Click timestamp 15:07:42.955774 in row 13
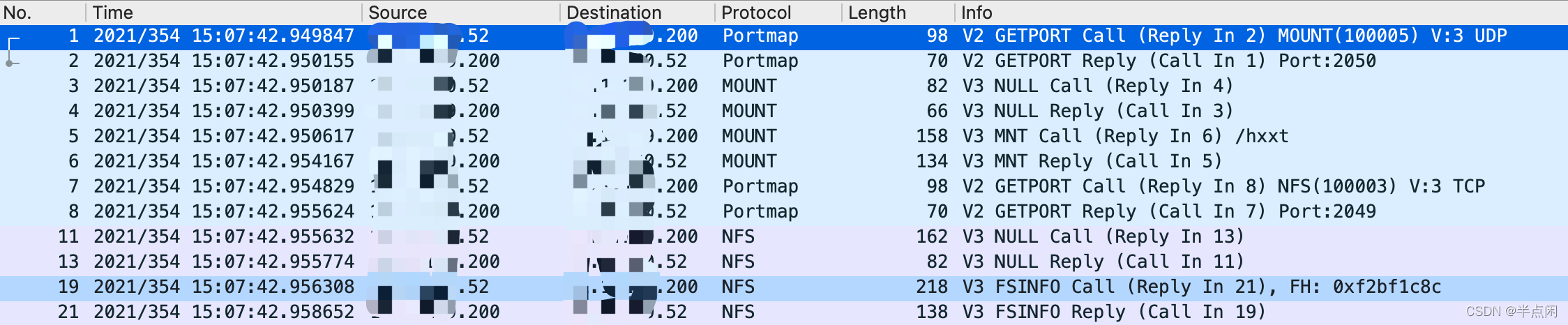1568x325 pixels. (x=273, y=262)
